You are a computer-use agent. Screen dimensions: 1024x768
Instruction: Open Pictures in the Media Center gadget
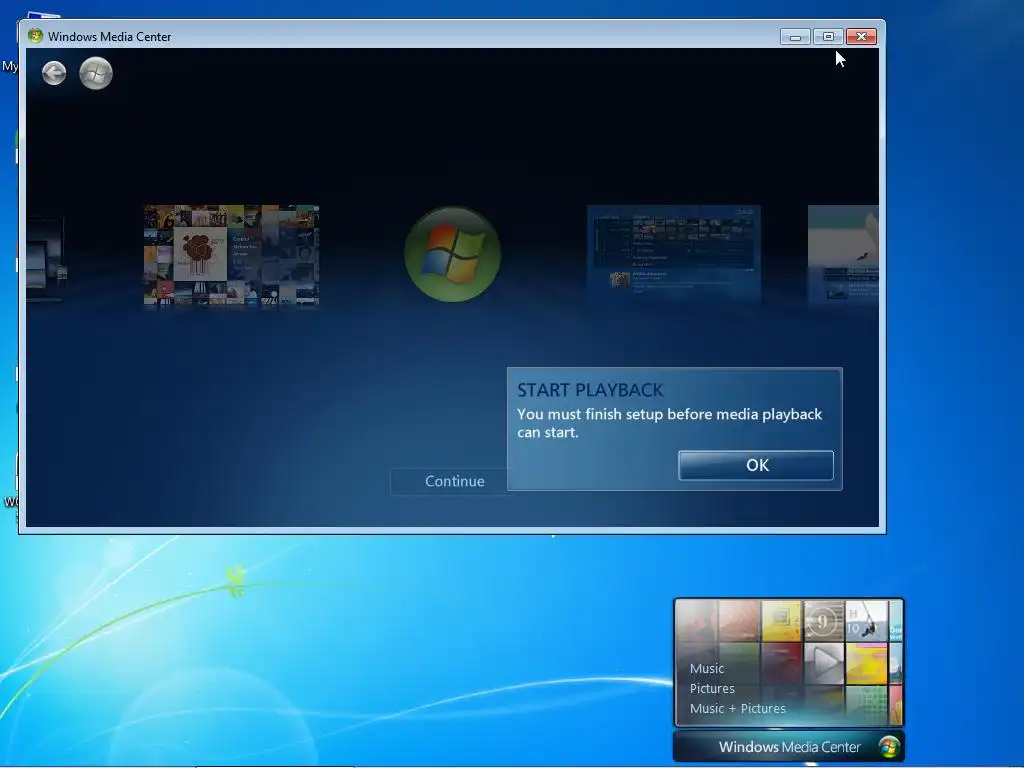pyautogui.click(x=712, y=688)
